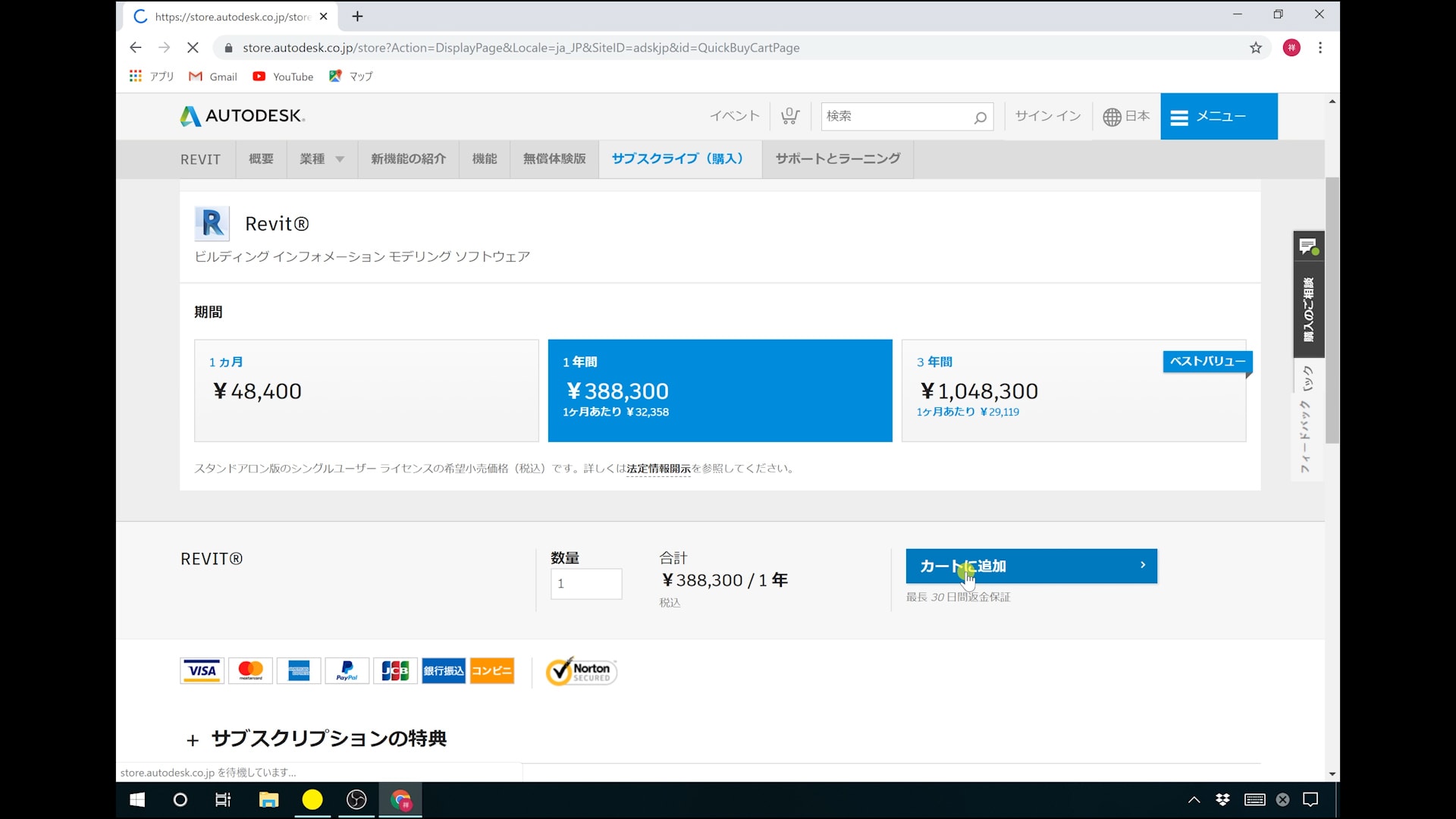Bookmark this page with the star icon
1456x819 pixels.
point(1256,48)
